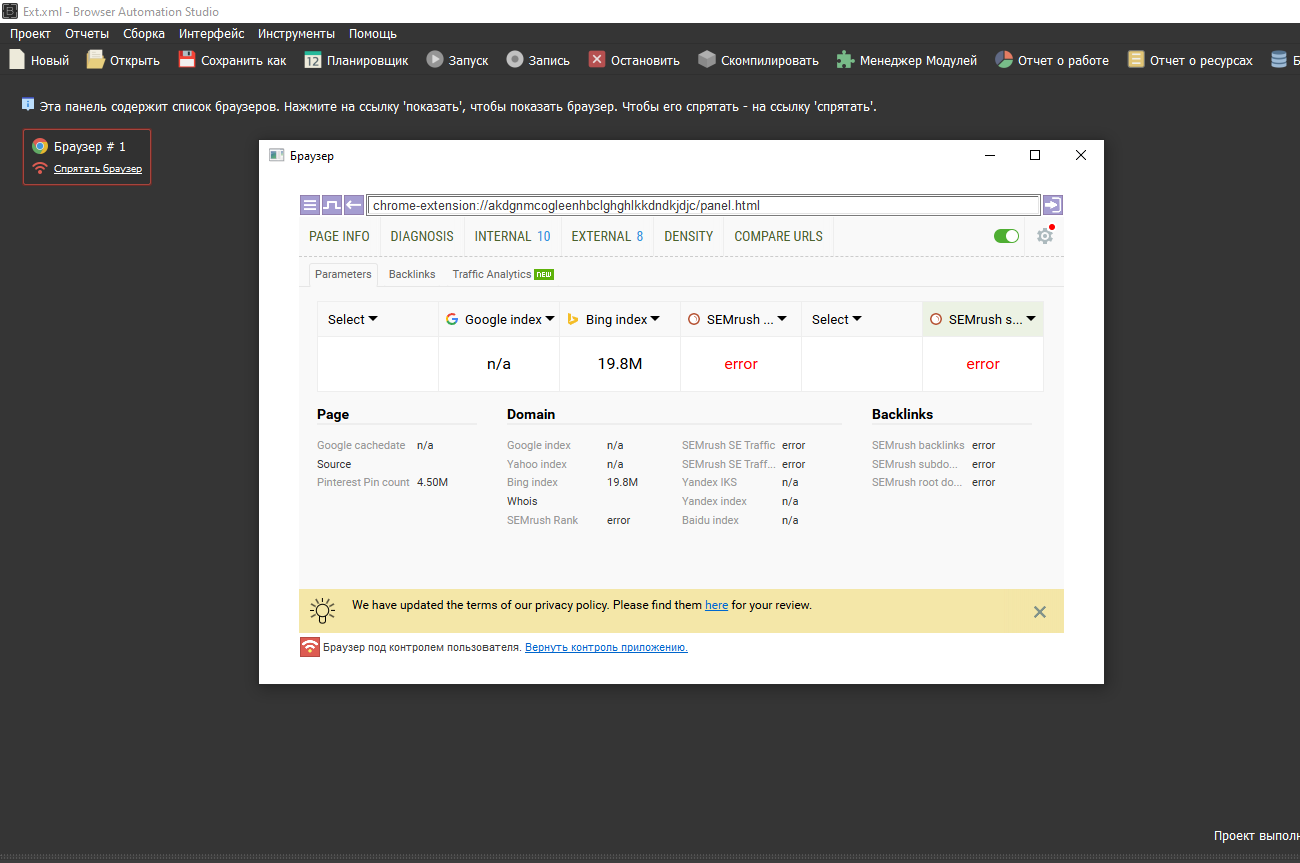Open the first Select parameter dropdown
The image size is (1300, 863).
353,320
